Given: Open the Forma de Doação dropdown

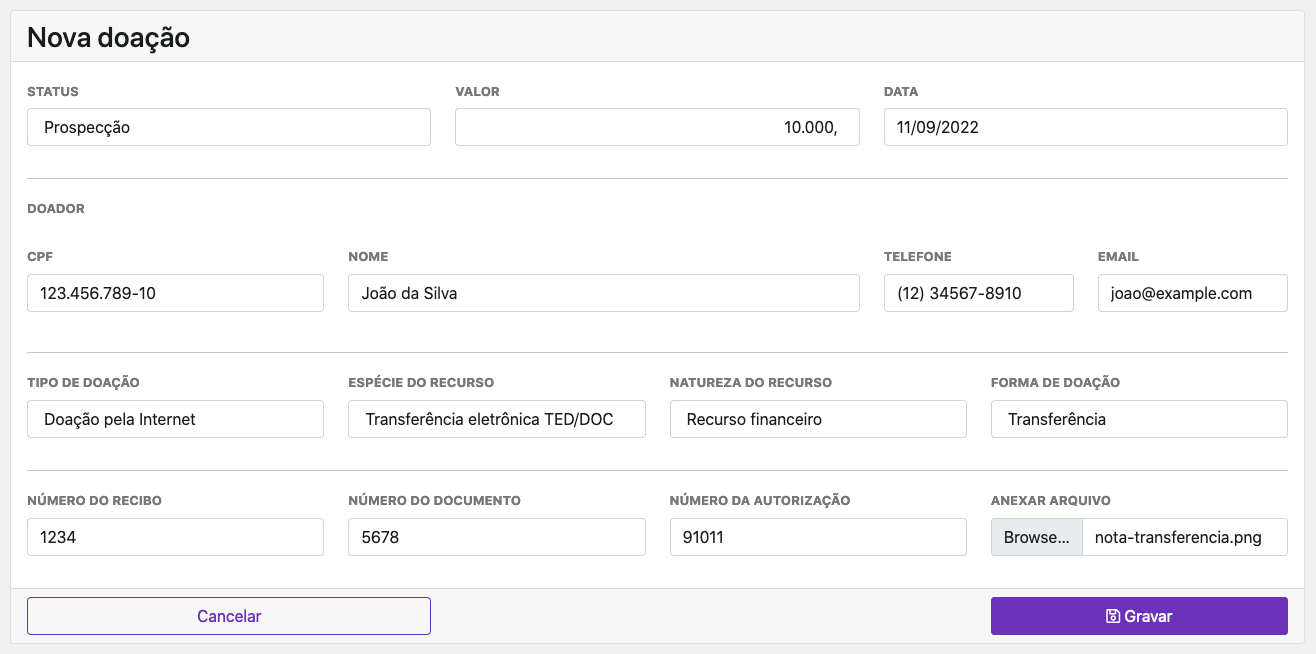Looking at the screenshot, I should (1139, 419).
